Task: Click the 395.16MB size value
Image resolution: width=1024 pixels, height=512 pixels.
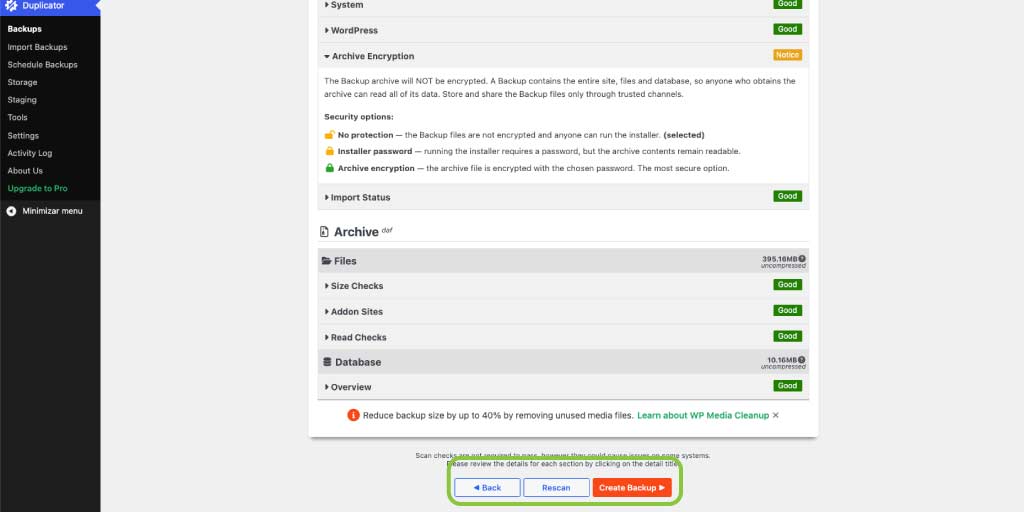Action: click(780, 259)
